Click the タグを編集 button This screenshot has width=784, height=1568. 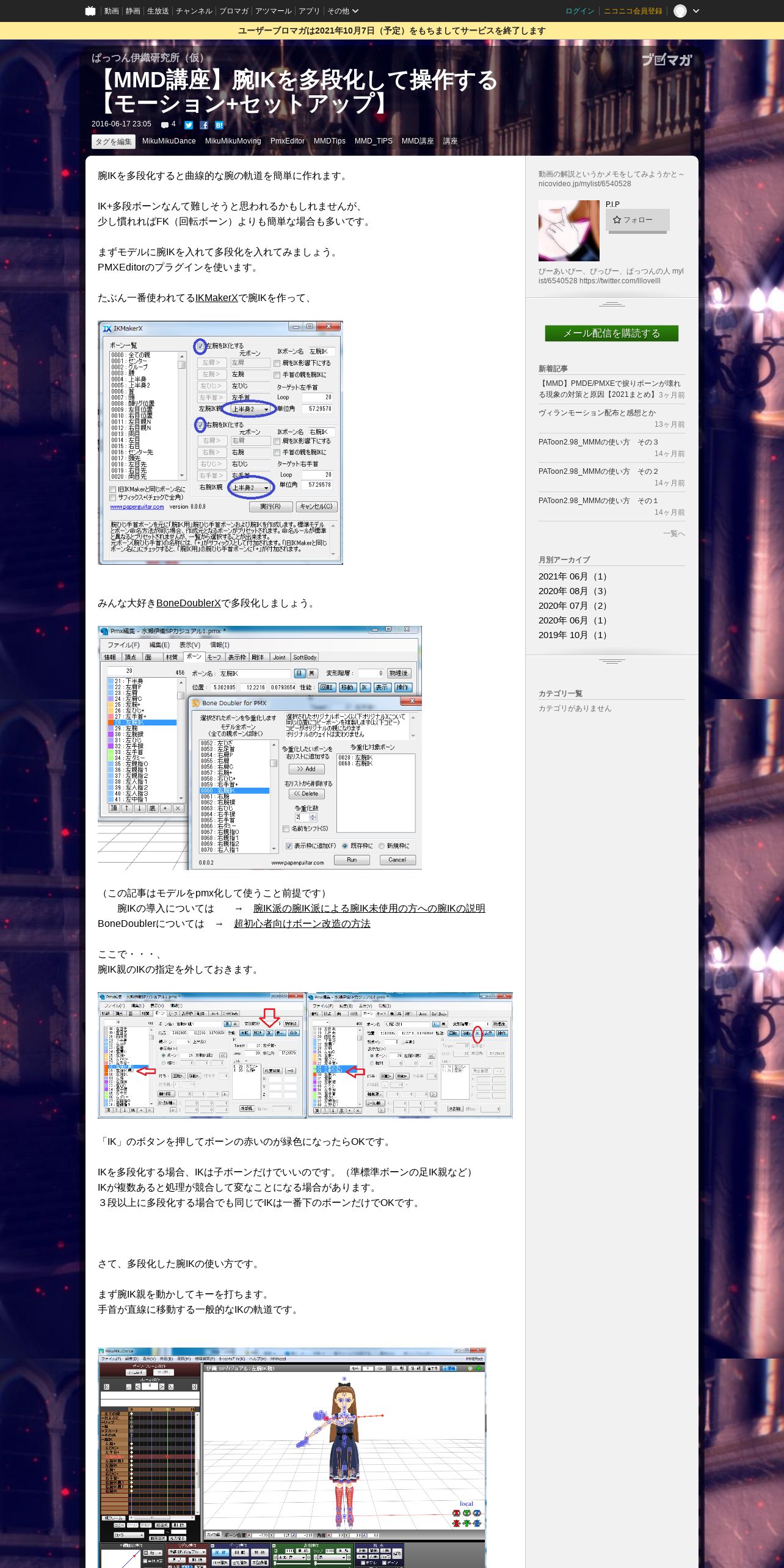pos(114,142)
